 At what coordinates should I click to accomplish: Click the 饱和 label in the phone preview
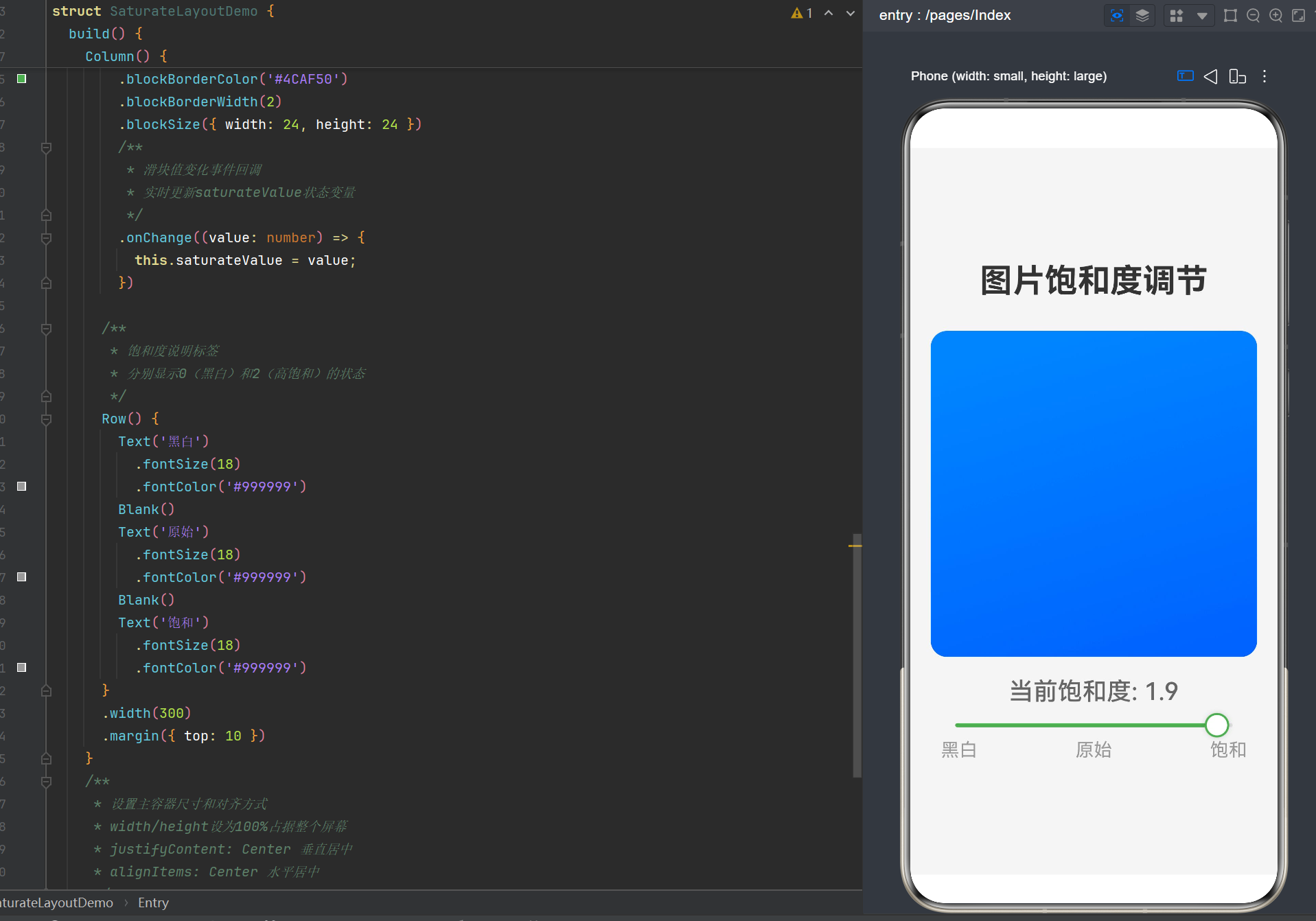(x=1228, y=749)
